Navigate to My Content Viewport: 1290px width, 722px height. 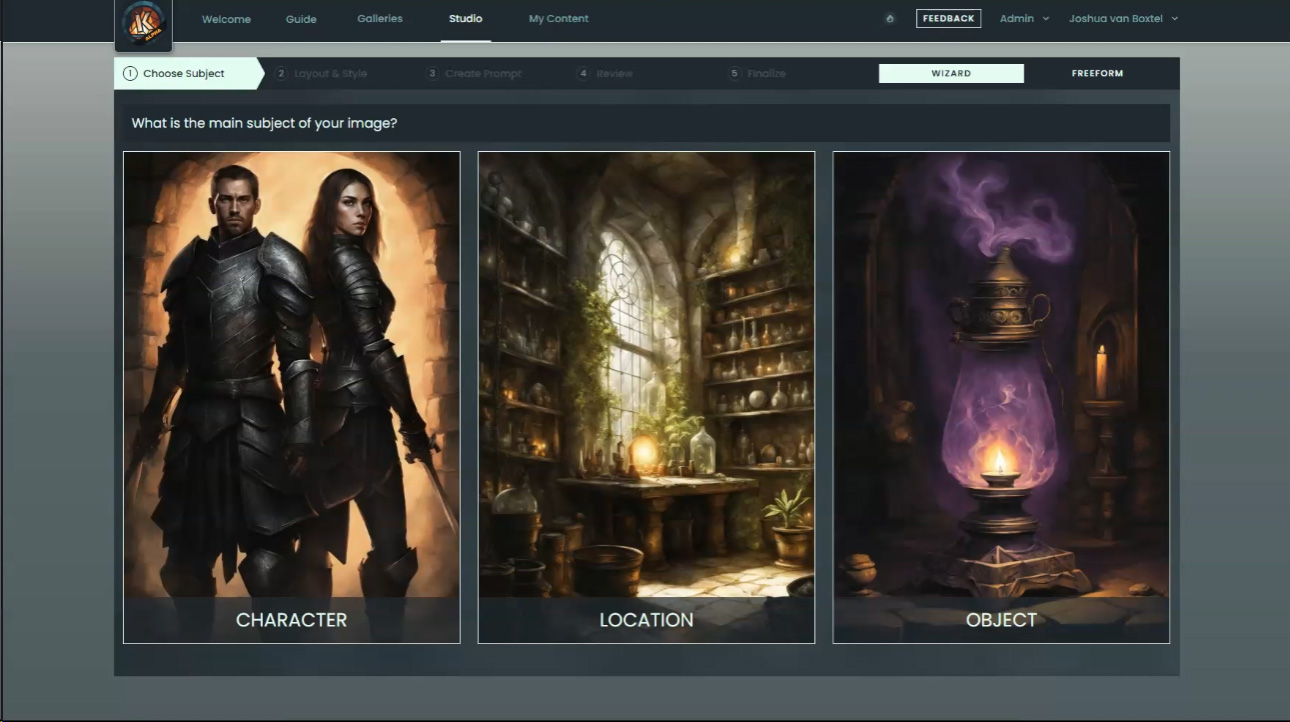[x=558, y=19]
